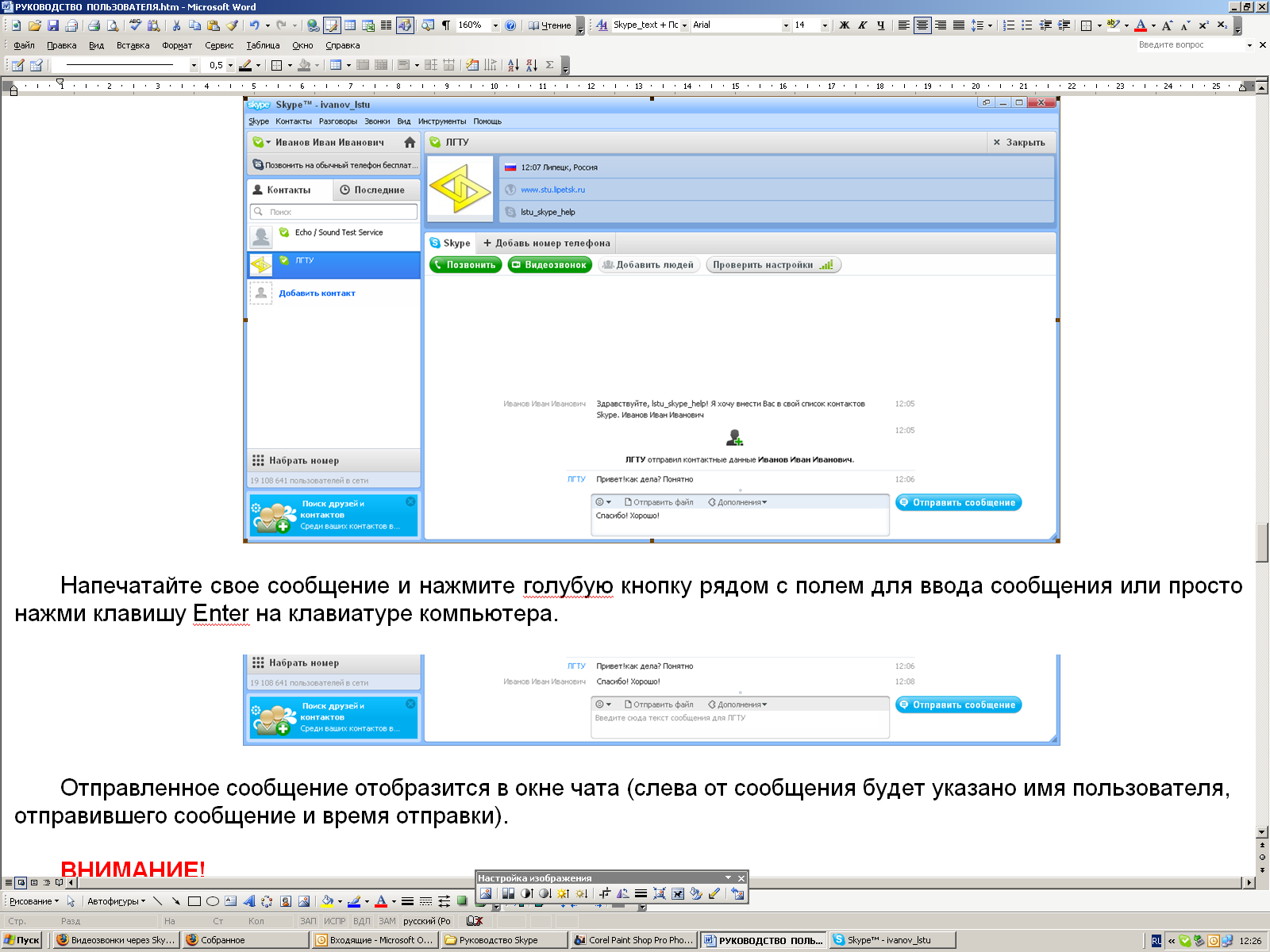Toggle Italic (К) formatting
Screen dimensions: 1270x952
click(863, 25)
